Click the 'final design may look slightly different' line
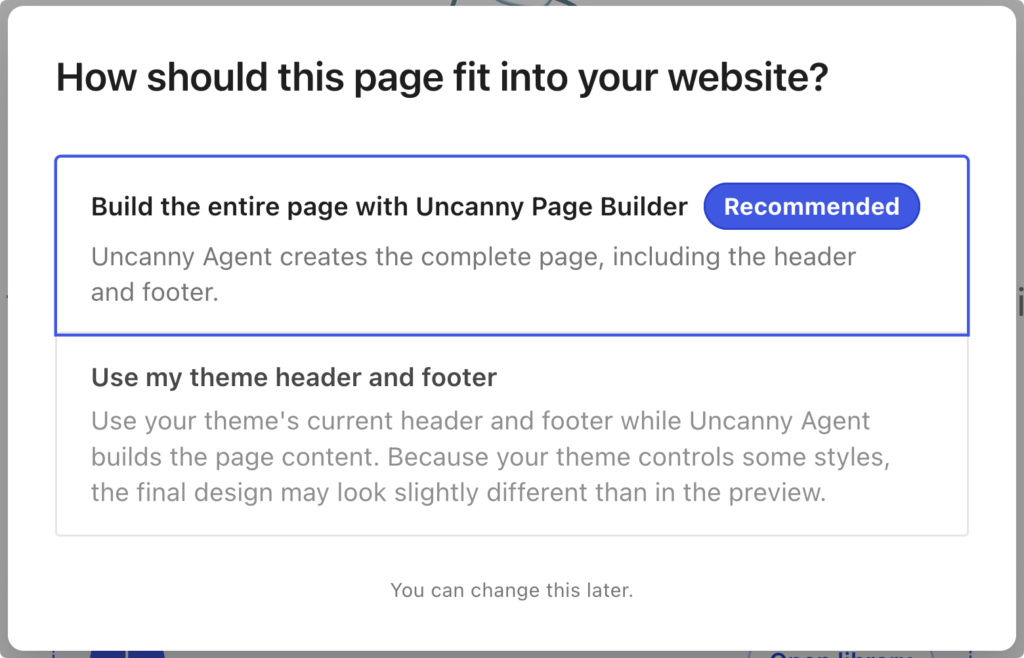The width and height of the screenshot is (1024, 658). tap(458, 492)
